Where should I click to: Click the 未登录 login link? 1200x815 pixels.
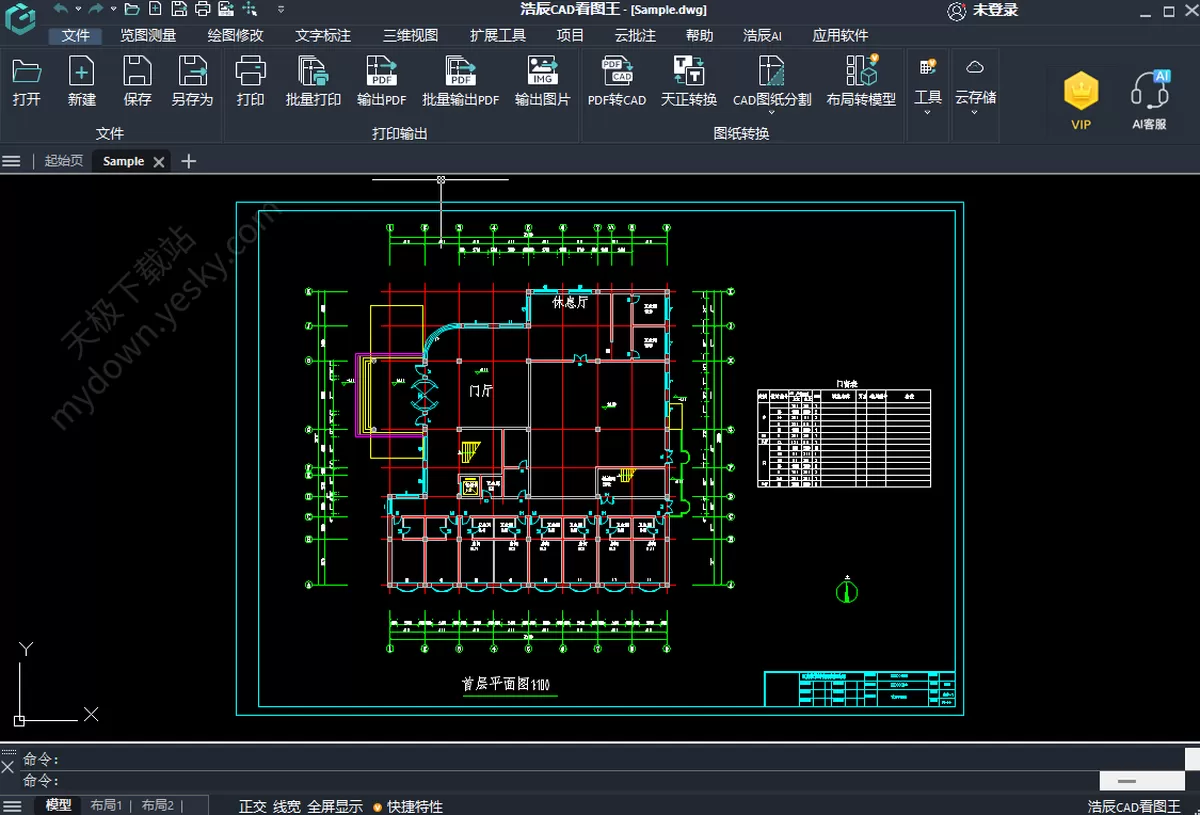[996, 11]
